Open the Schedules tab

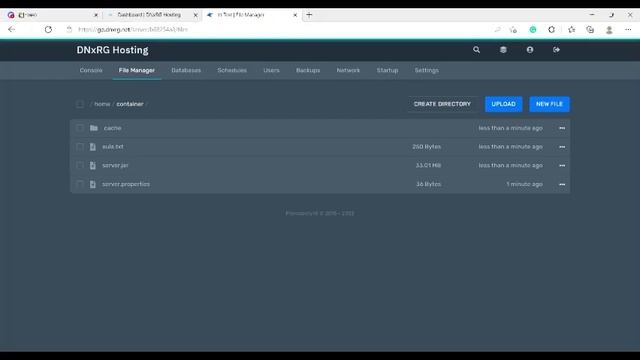(x=232, y=70)
